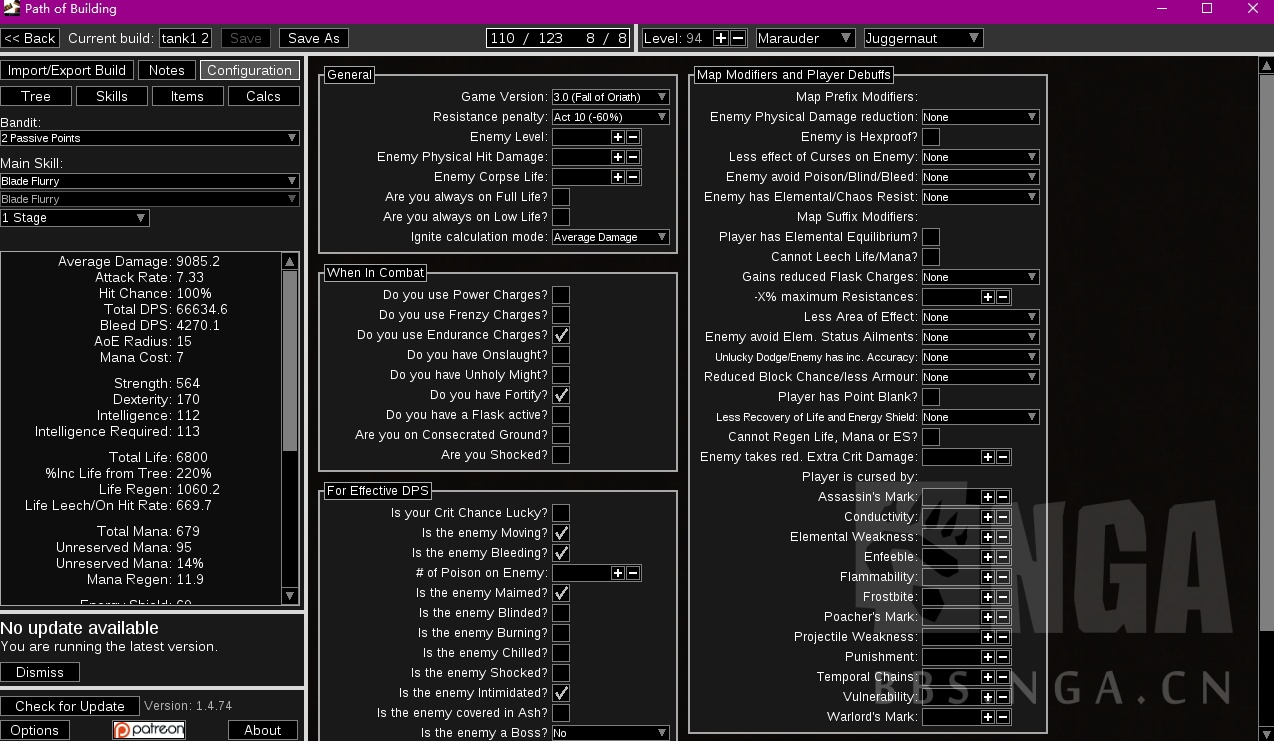The image size is (1274, 741).
Task: Increase Enfeeble curse level with plus
Action: 987,557
